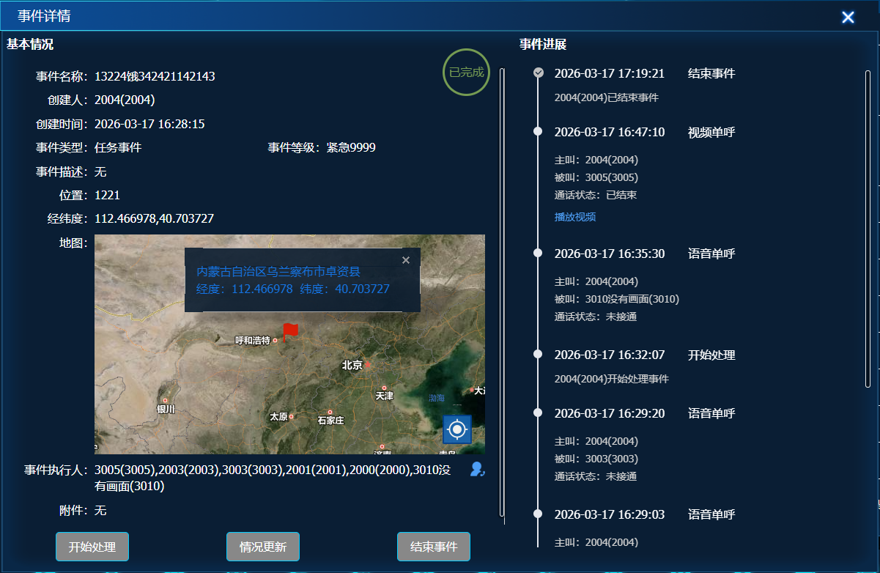Click 内蒙古自治区乌兰察布市卓资县 popup address
This screenshot has width=880, height=573.
[x=278, y=272]
